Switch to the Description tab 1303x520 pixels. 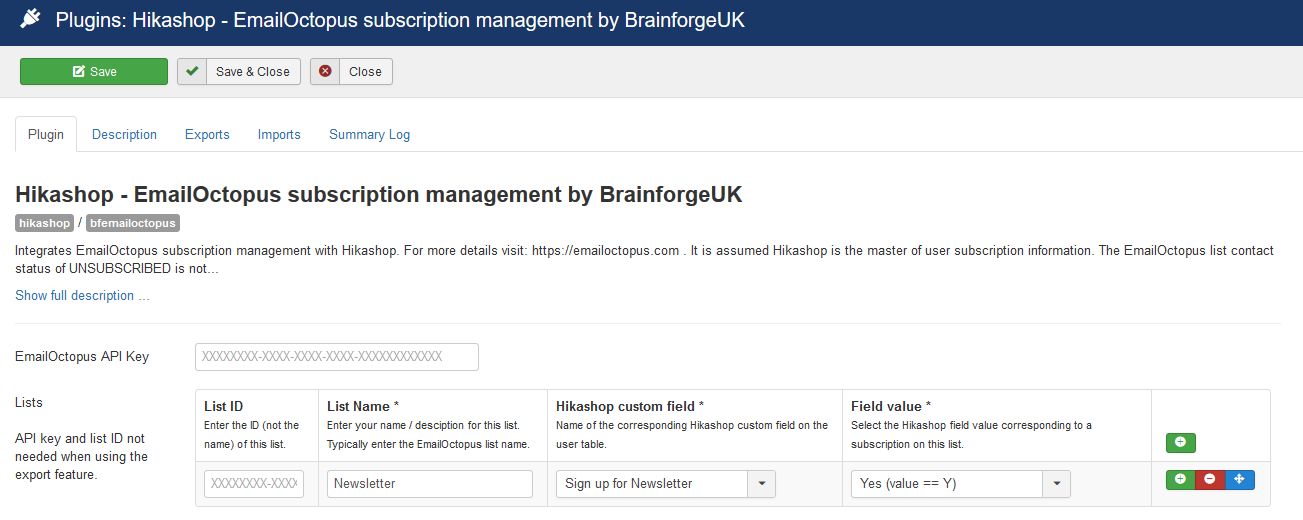point(124,134)
